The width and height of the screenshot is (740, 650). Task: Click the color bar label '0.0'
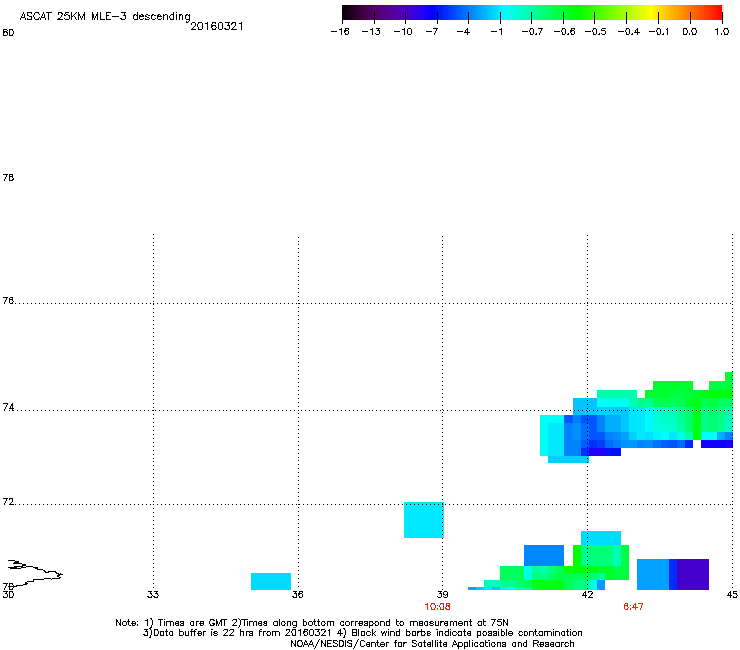pos(690,32)
